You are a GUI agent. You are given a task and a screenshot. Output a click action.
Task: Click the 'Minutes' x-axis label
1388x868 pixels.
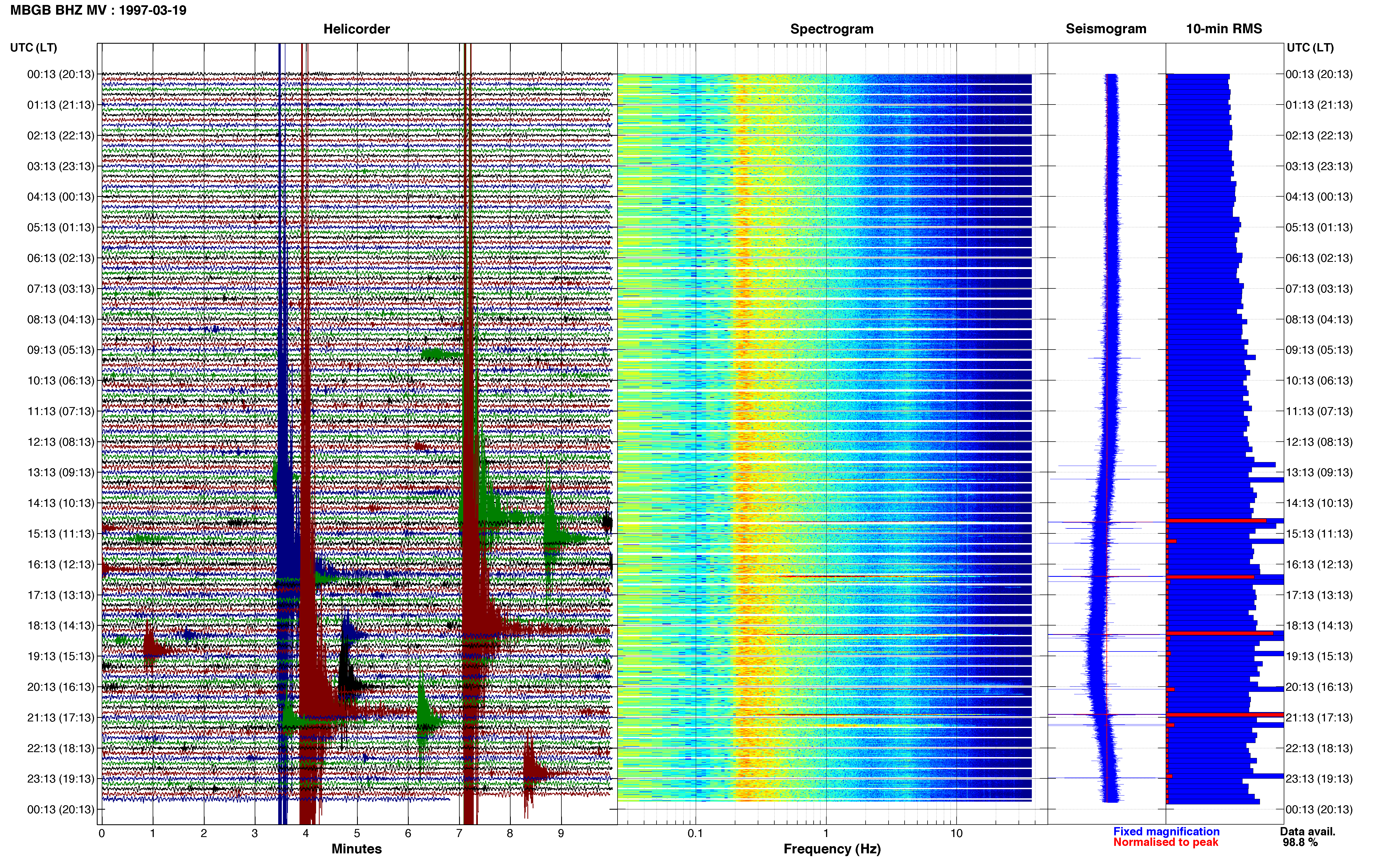[x=356, y=849]
